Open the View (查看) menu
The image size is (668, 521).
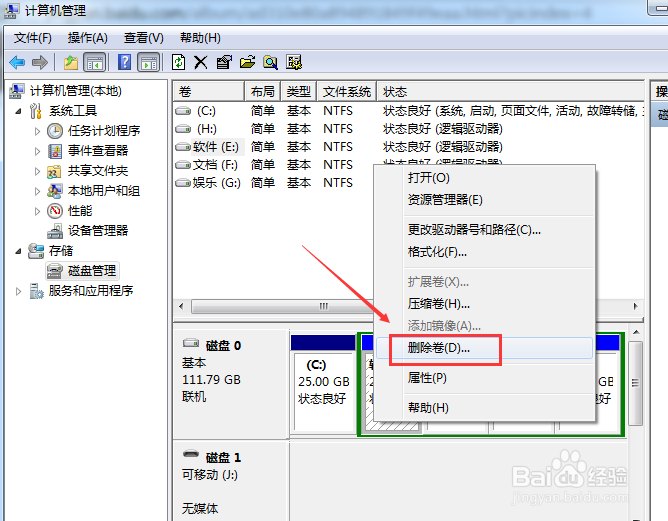pos(144,38)
